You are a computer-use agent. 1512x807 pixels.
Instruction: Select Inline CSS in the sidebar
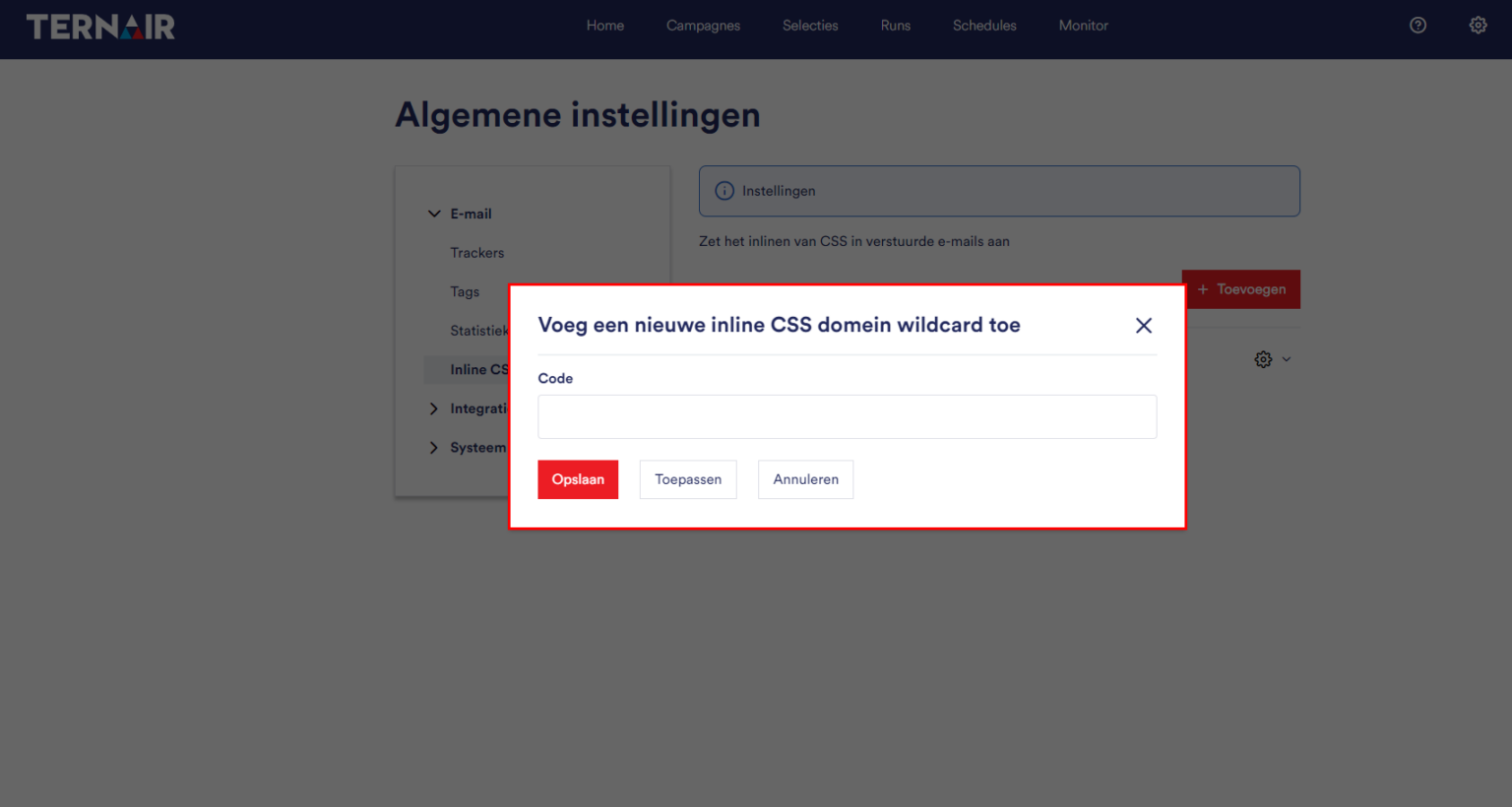coord(479,370)
